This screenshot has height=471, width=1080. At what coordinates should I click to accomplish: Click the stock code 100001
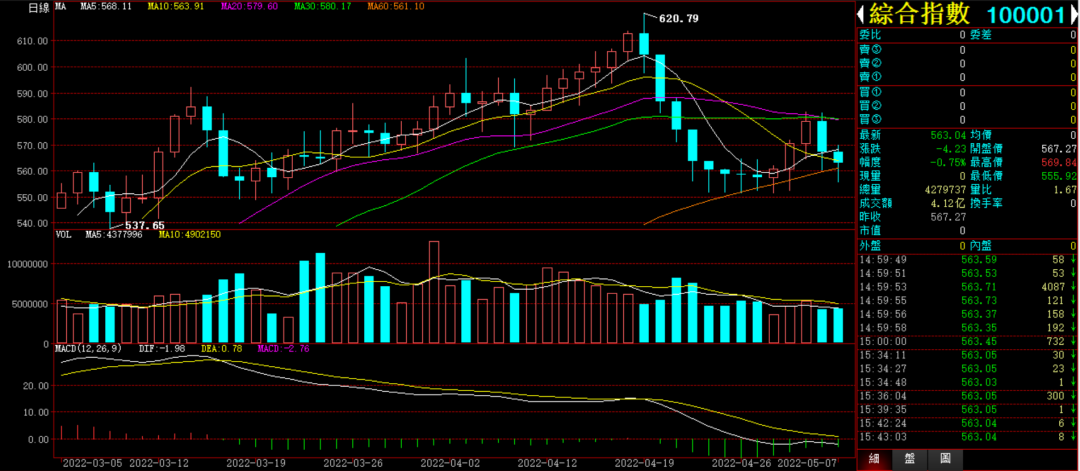pos(1025,14)
